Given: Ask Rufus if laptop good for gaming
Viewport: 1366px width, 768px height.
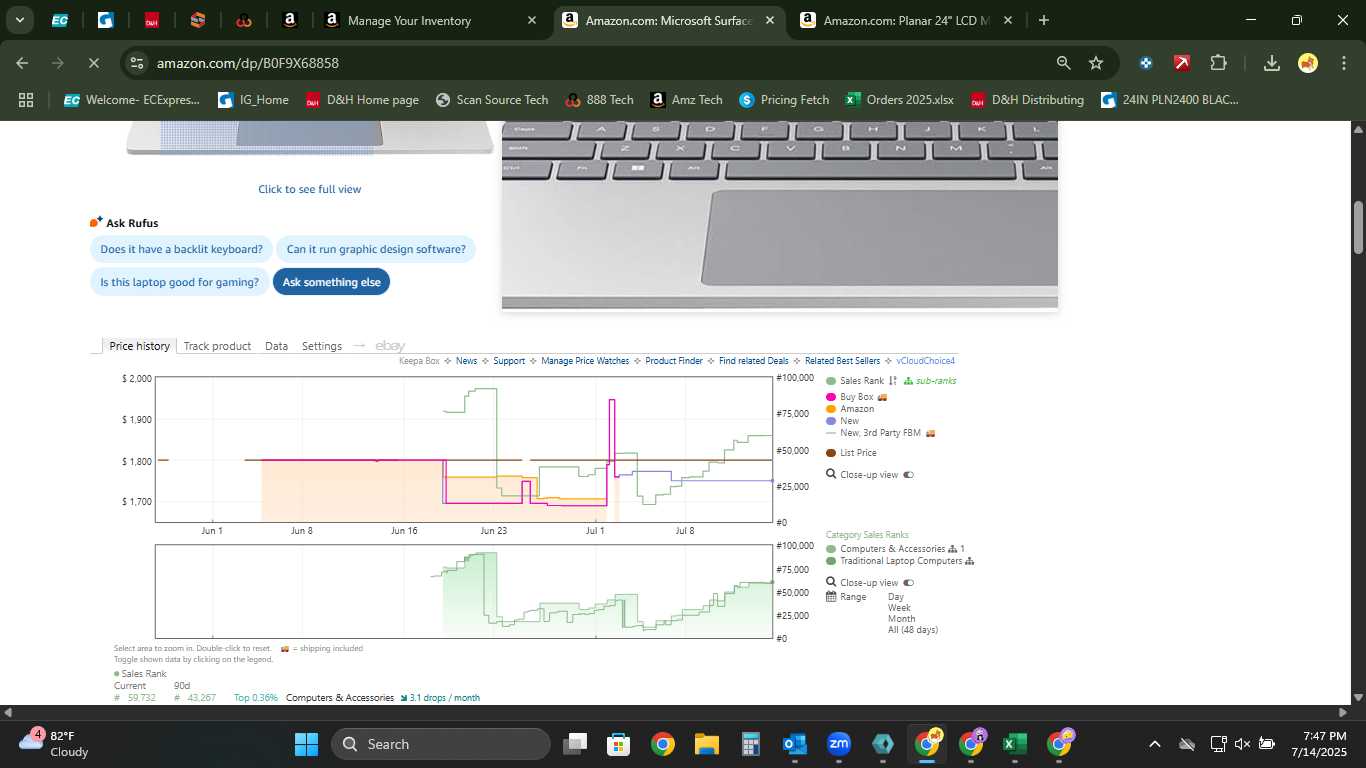Looking at the screenshot, I should pyautogui.click(x=180, y=282).
